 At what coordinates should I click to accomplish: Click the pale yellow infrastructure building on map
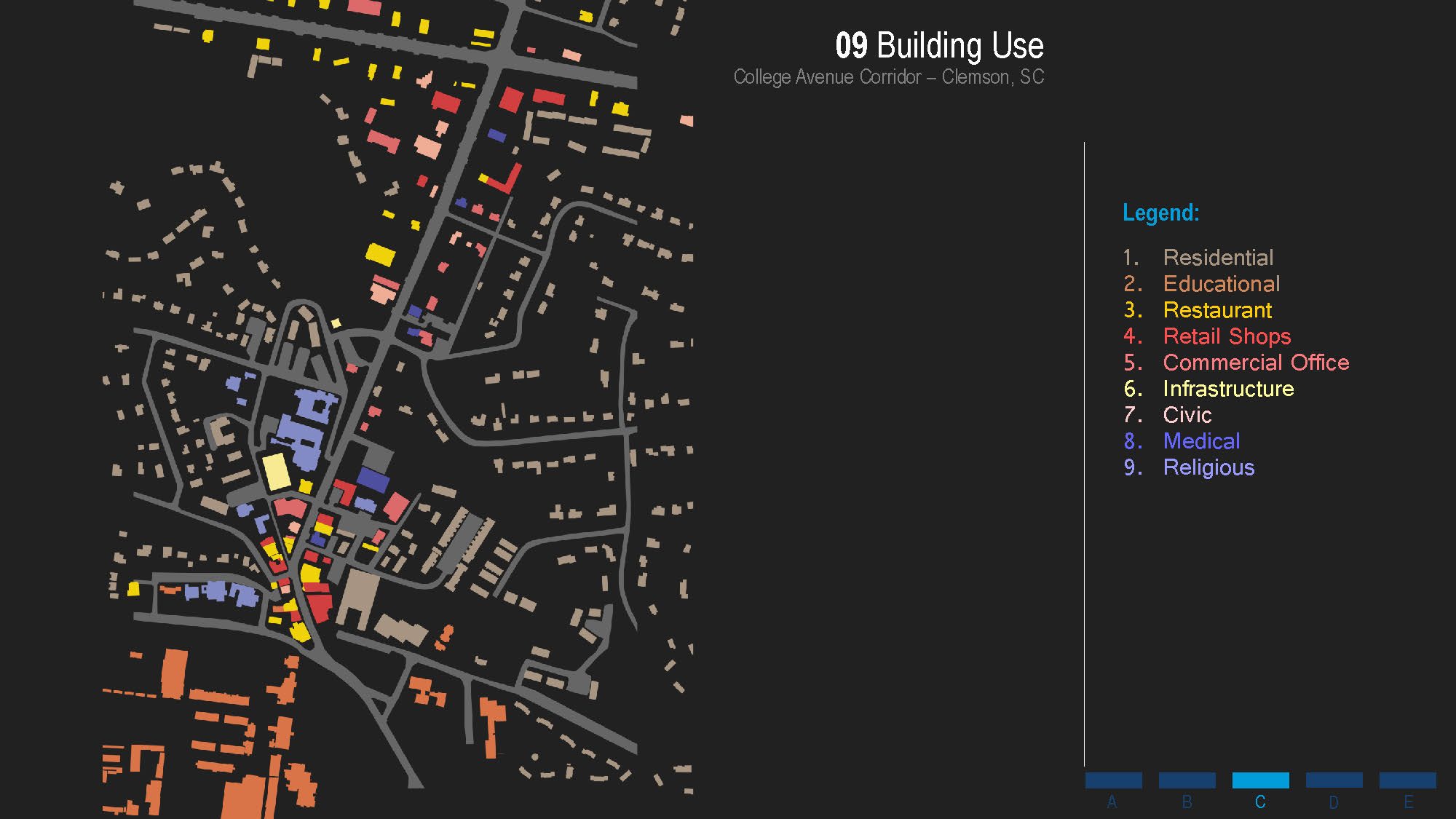pos(276,471)
